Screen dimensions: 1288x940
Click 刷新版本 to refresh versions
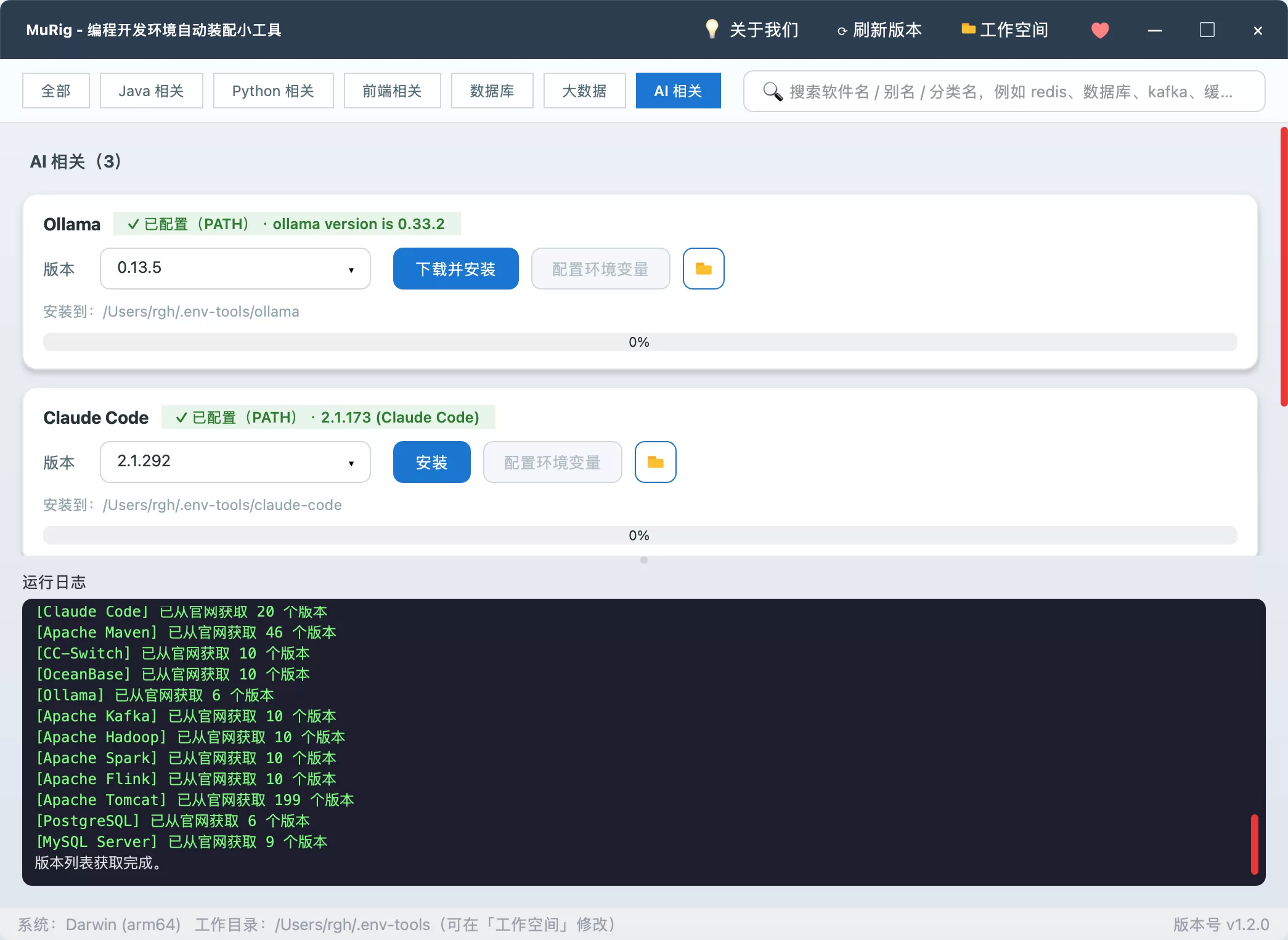click(x=879, y=30)
